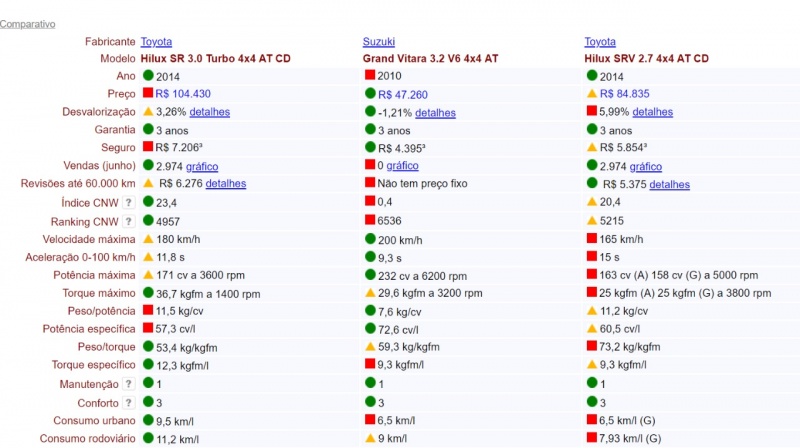Open Toyota manufacturer link for Hilux SRV
The image size is (800, 448).
tap(600, 41)
